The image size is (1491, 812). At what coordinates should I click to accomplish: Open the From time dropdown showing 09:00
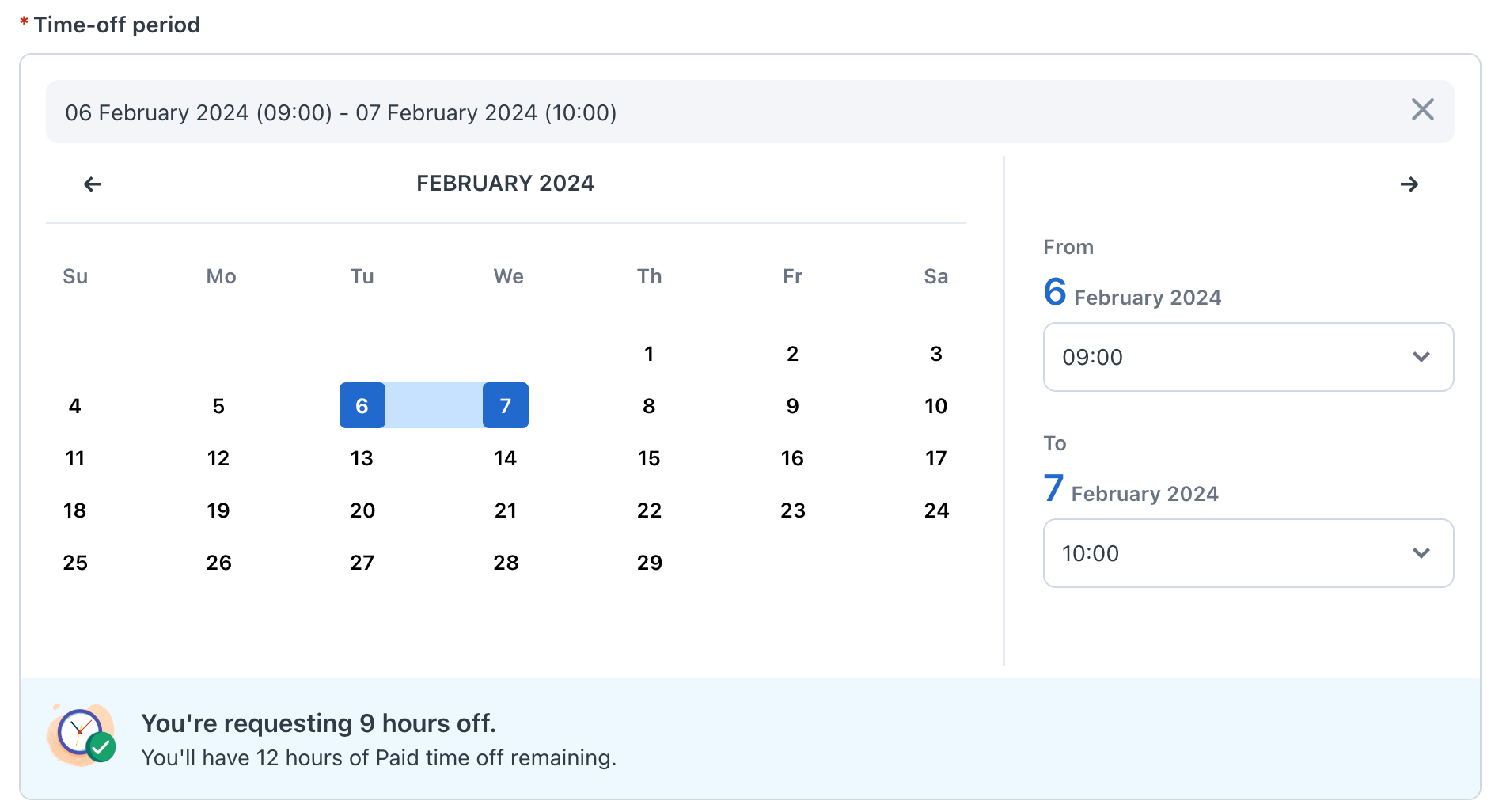tap(1248, 357)
